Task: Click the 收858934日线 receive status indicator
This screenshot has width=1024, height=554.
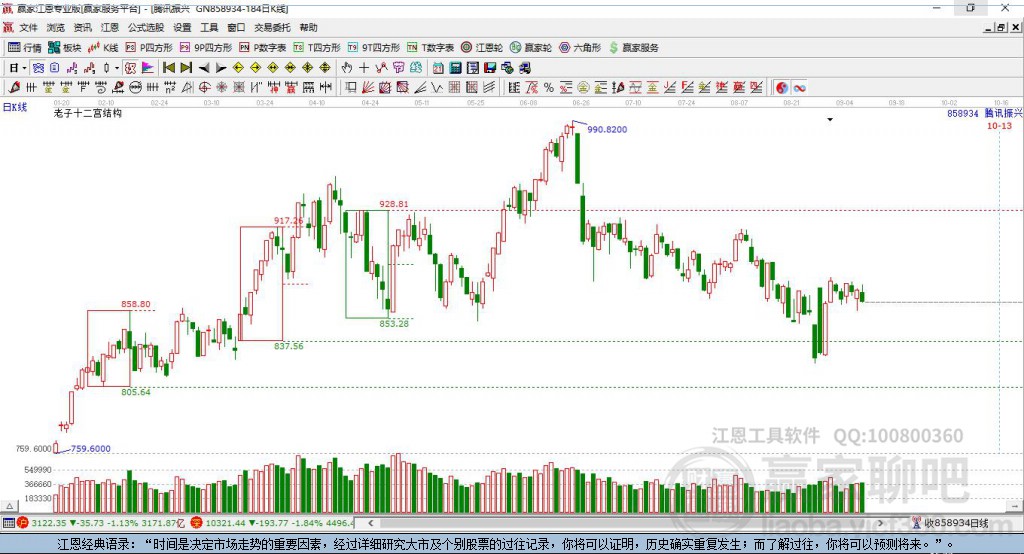Action: pos(950,523)
